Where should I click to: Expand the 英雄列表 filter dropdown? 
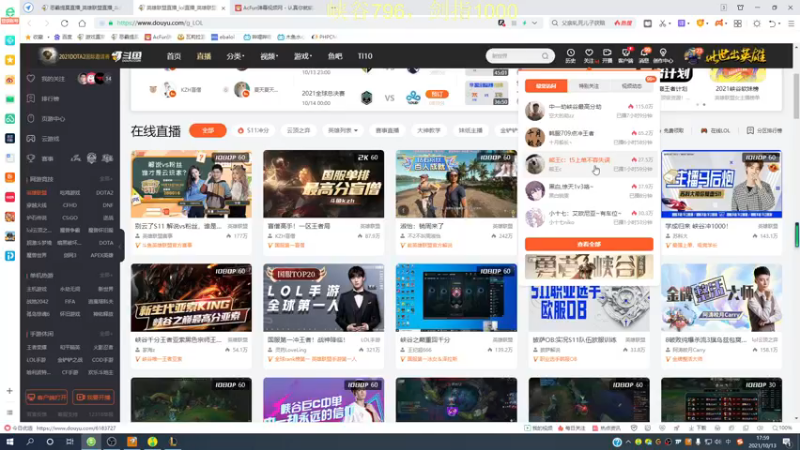click(x=343, y=131)
